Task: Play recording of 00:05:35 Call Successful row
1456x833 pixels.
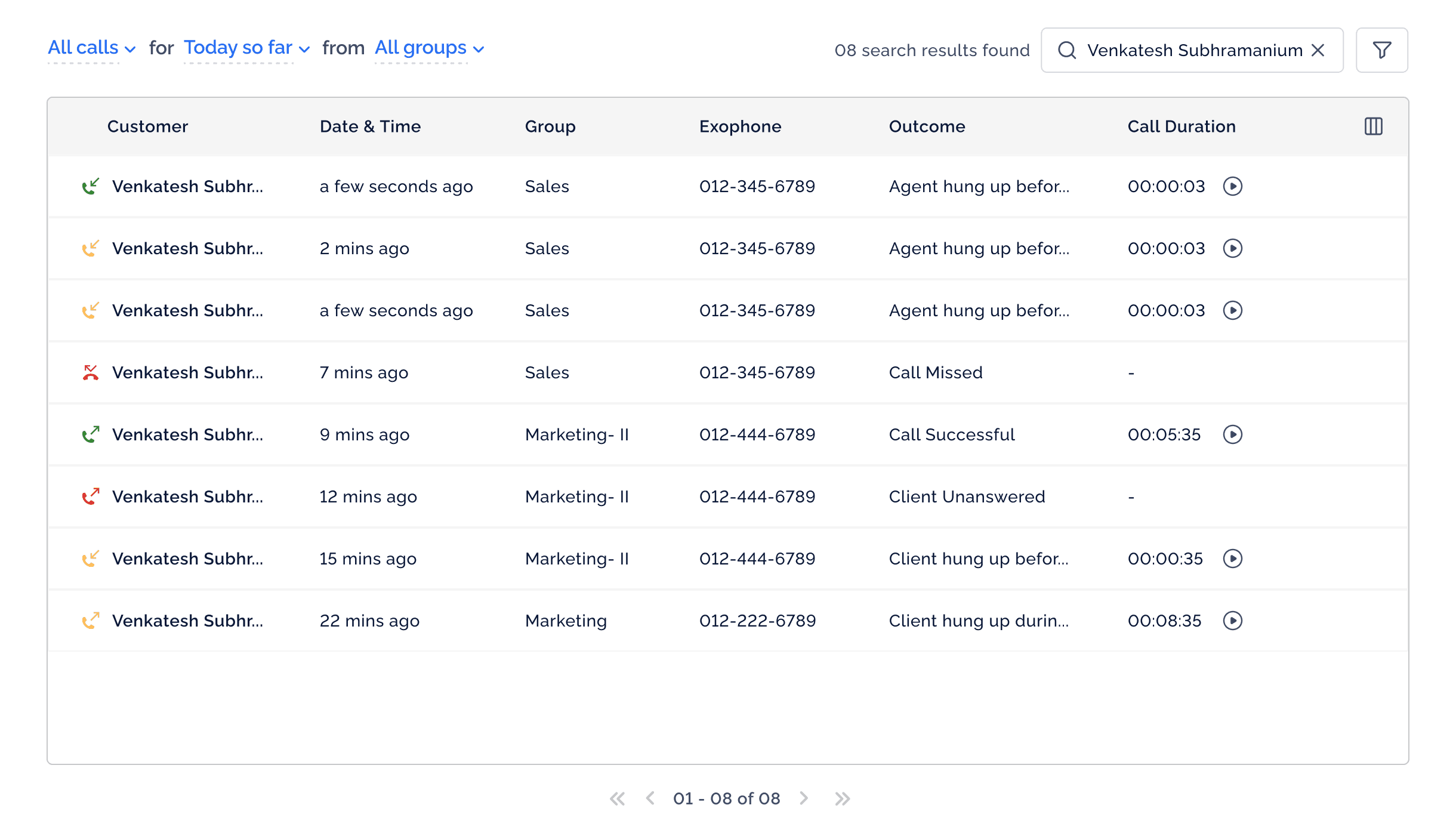Action: [1232, 434]
